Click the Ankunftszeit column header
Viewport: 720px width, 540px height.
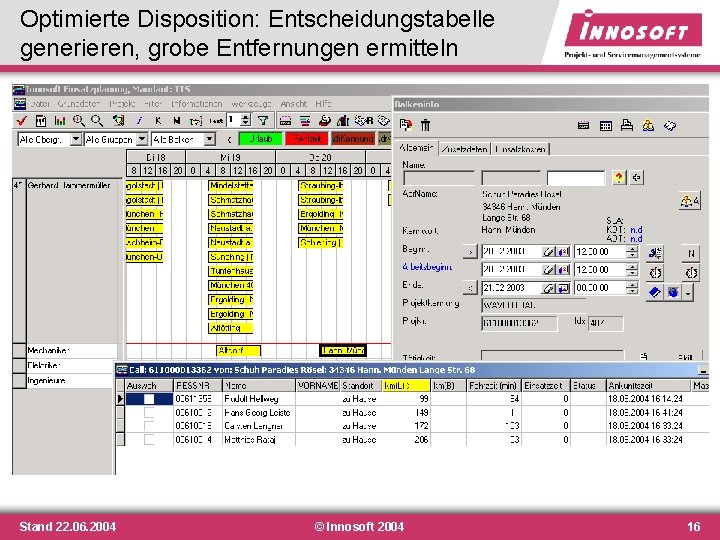coord(648,386)
